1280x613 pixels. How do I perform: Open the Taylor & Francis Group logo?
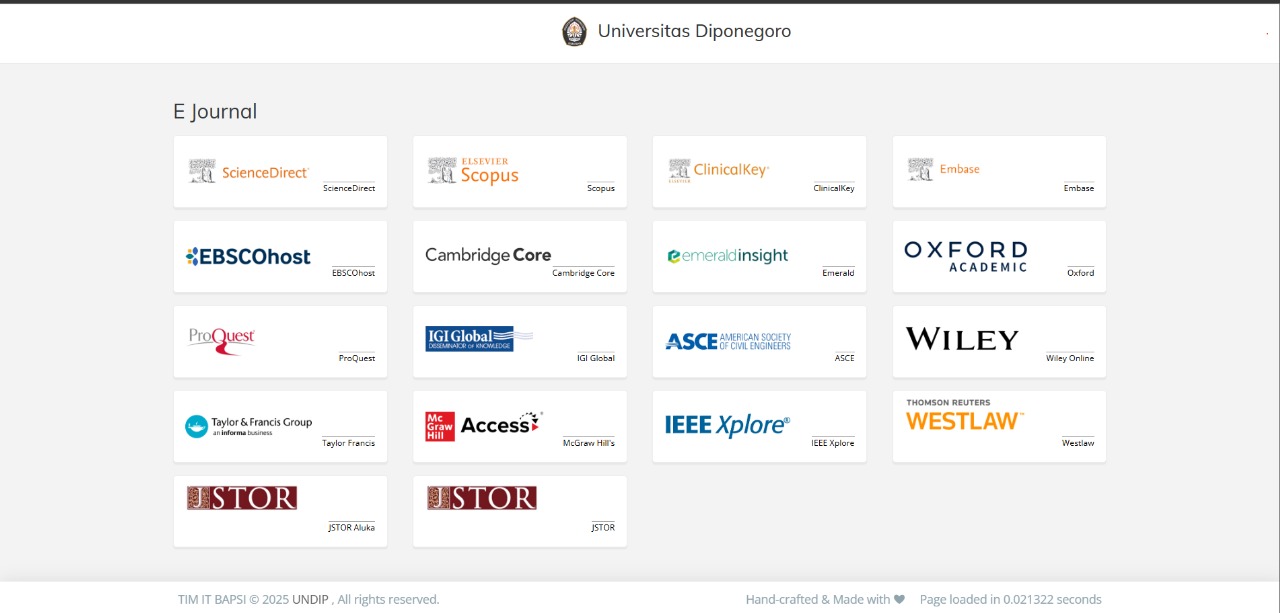pyautogui.click(x=248, y=426)
